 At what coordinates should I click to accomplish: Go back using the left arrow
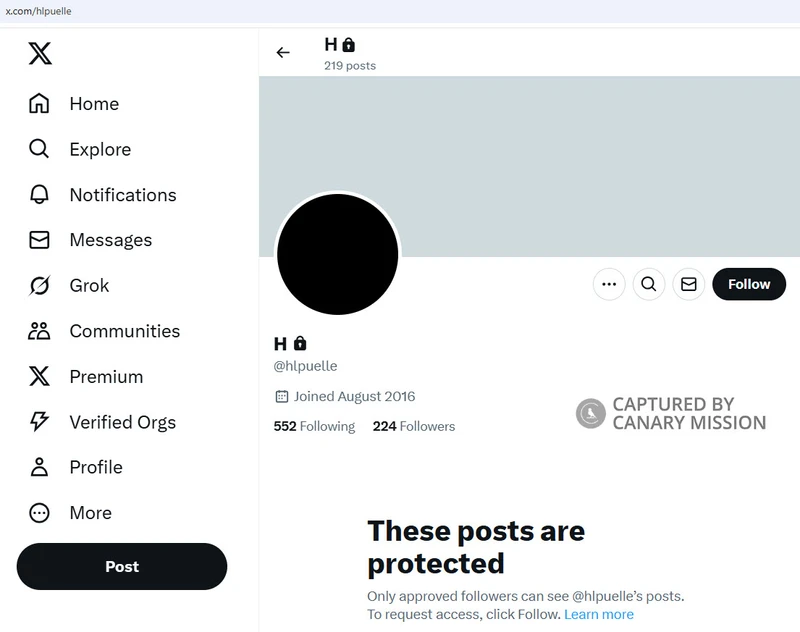pyautogui.click(x=283, y=53)
